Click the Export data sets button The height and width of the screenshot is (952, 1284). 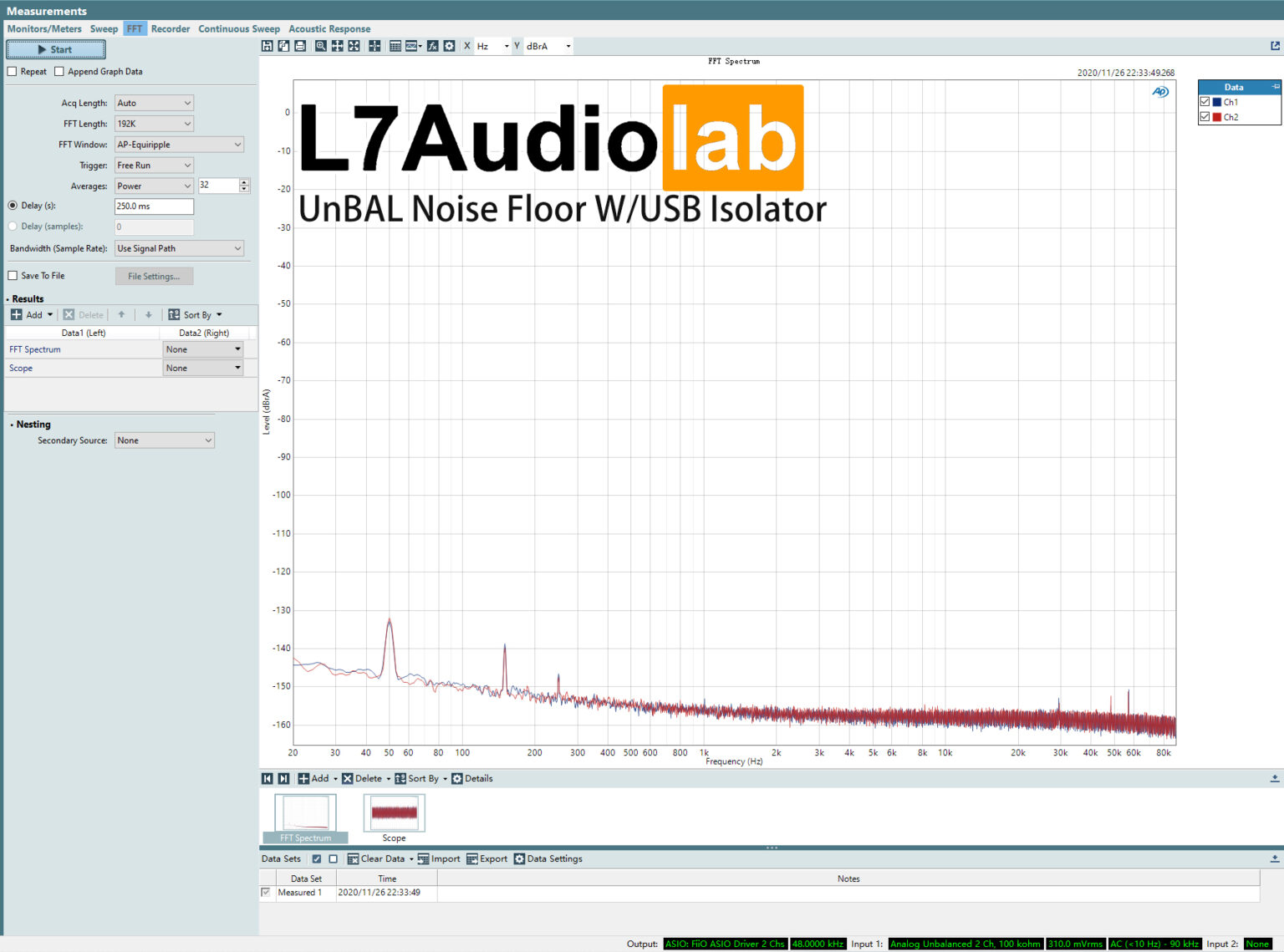tap(487, 858)
